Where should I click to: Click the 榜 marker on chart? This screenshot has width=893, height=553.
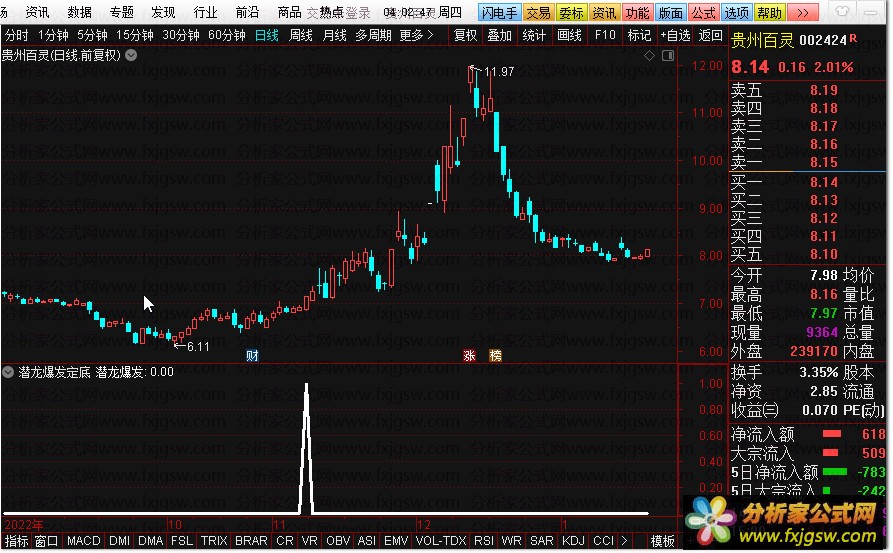pyautogui.click(x=495, y=356)
